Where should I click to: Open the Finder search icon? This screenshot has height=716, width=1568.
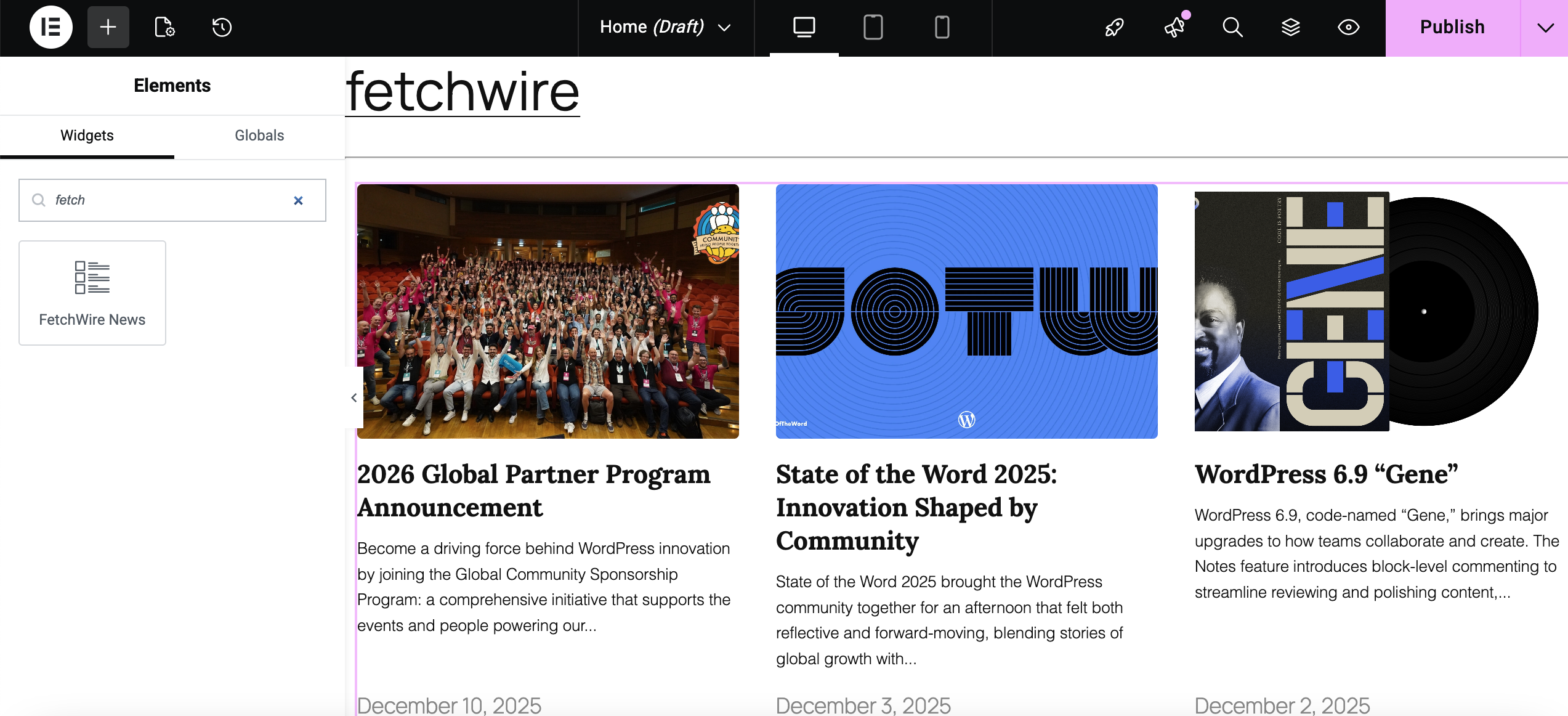coord(1232,27)
